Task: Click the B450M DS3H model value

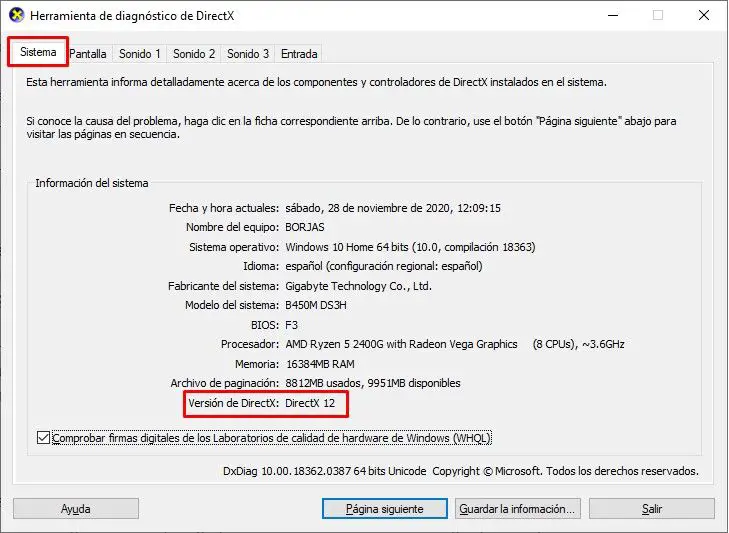Action: 316,305
